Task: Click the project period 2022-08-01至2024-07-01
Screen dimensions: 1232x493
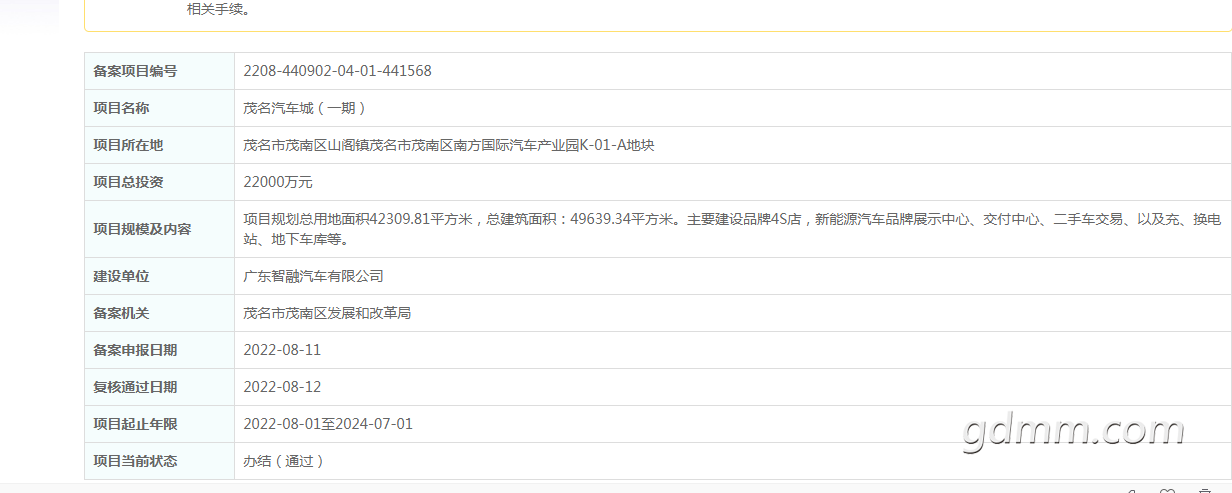Action: 328,424
